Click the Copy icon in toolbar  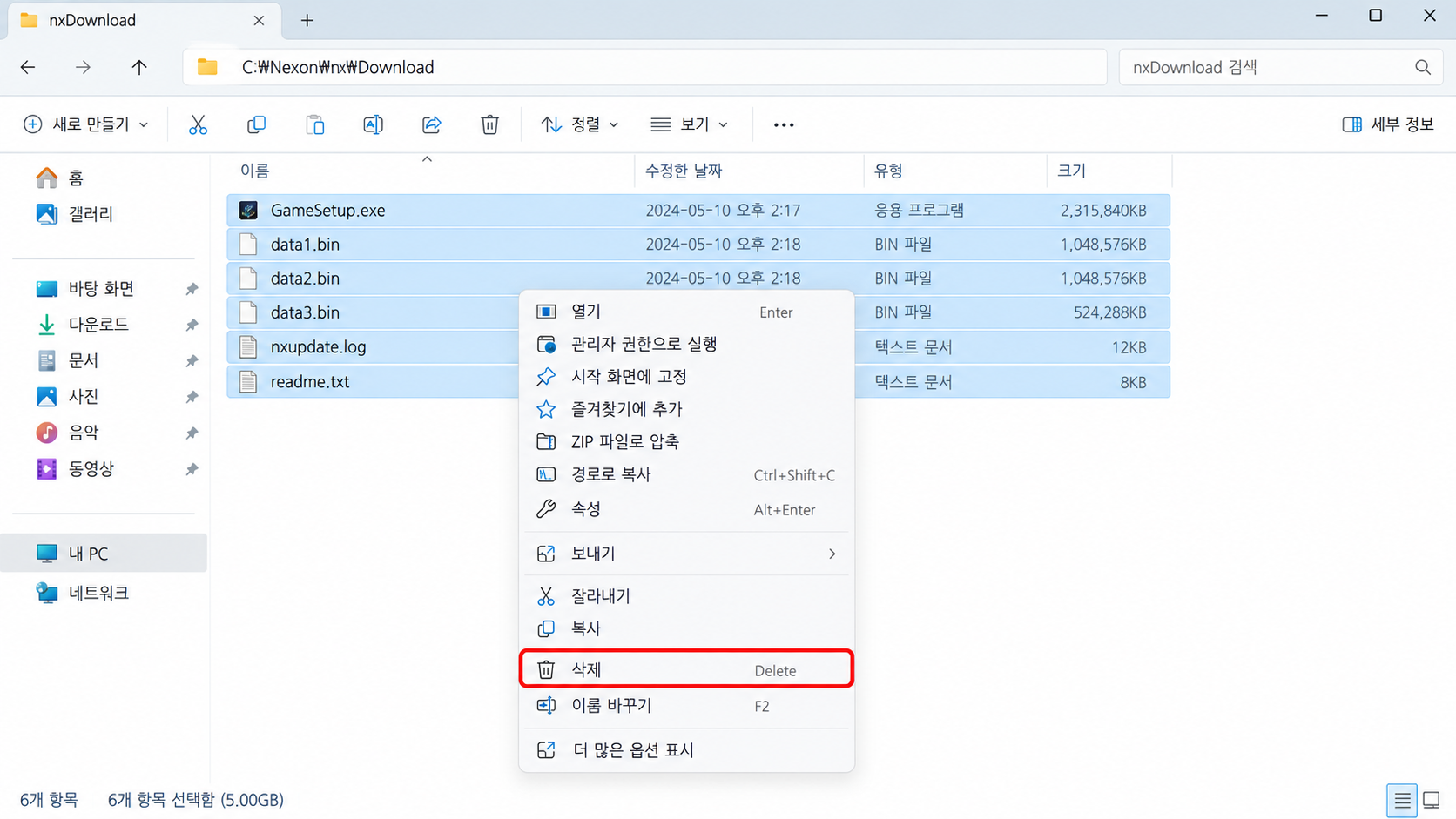(x=256, y=124)
